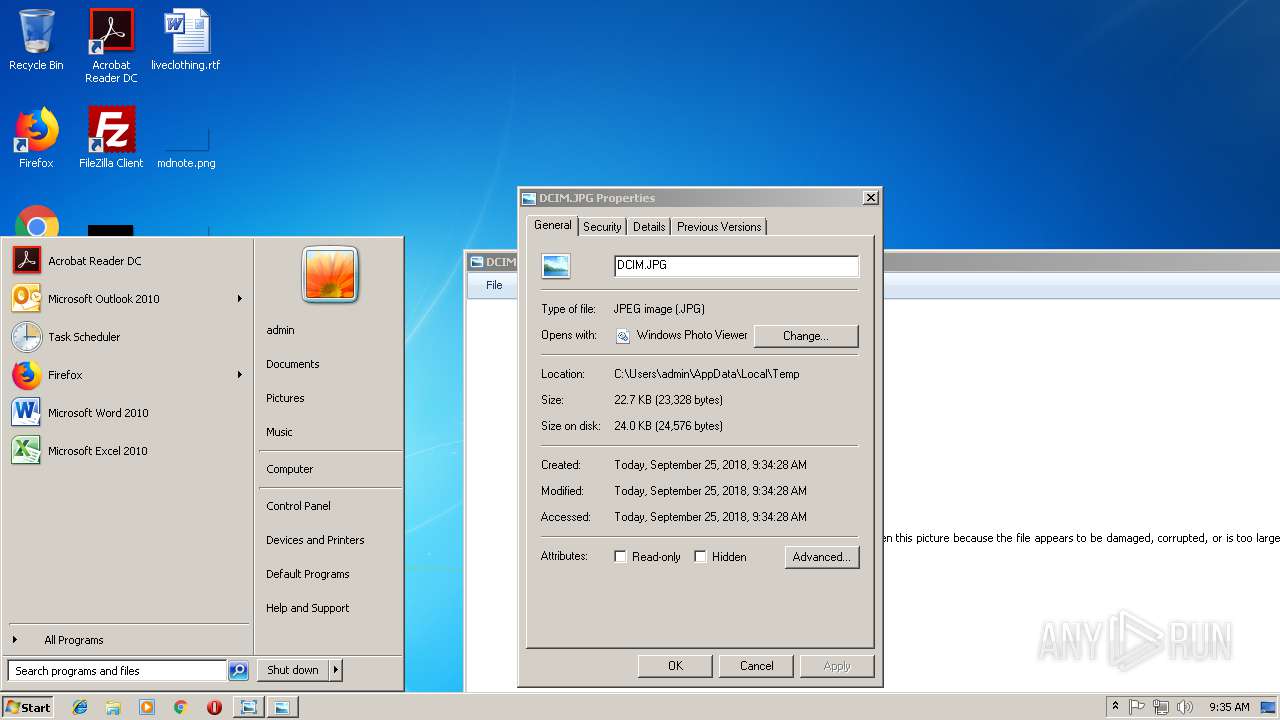Open Computer from Start menu
This screenshot has height=720, width=1280.
(x=290, y=469)
